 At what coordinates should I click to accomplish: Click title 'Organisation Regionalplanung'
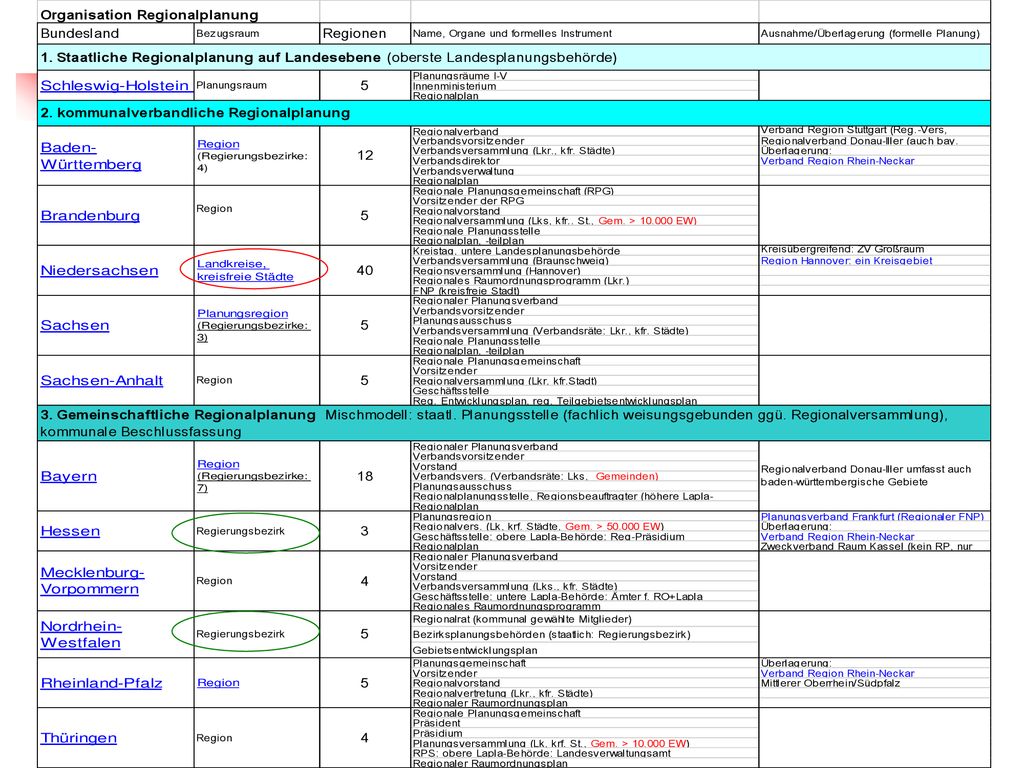pos(150,14)
